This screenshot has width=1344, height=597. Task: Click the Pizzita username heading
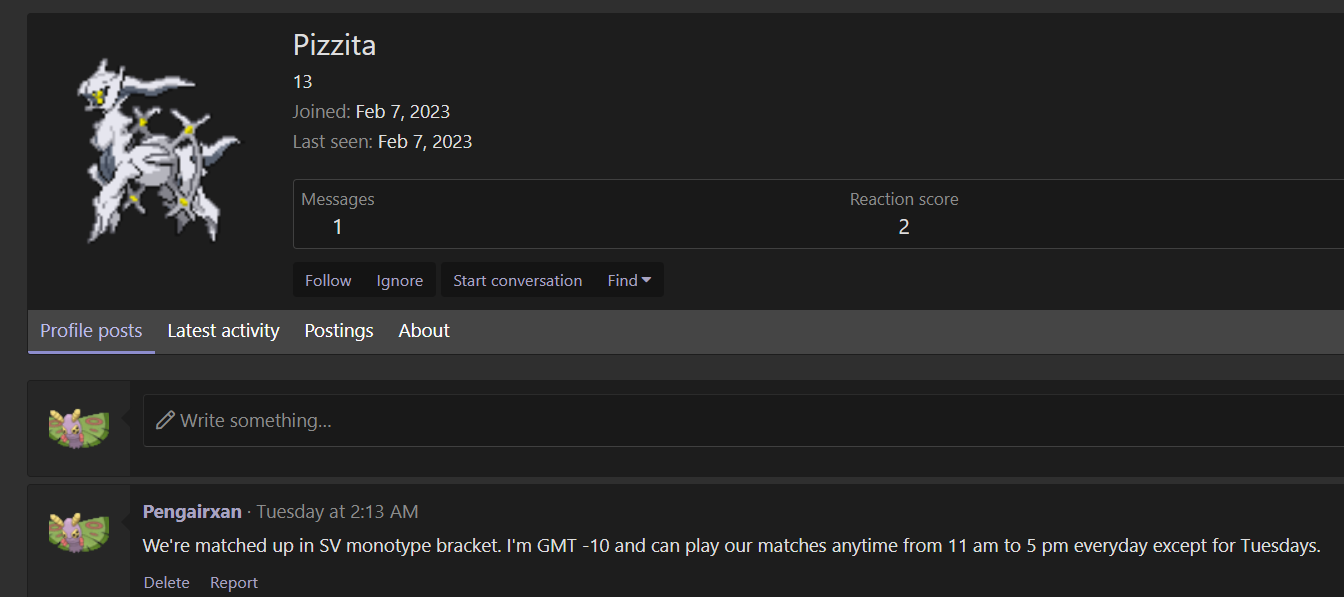334,45
